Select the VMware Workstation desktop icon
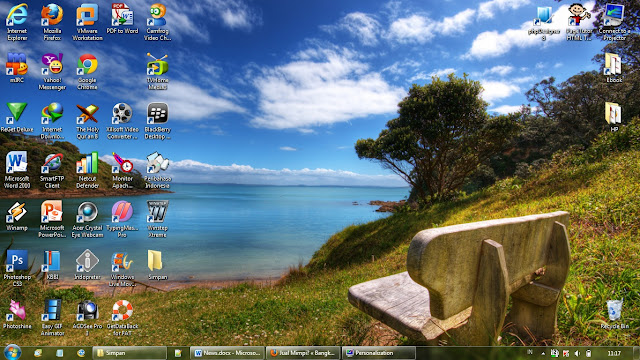The width and height of the screenshot is (640, 360). pyautogui.click(x=87, y=22)
